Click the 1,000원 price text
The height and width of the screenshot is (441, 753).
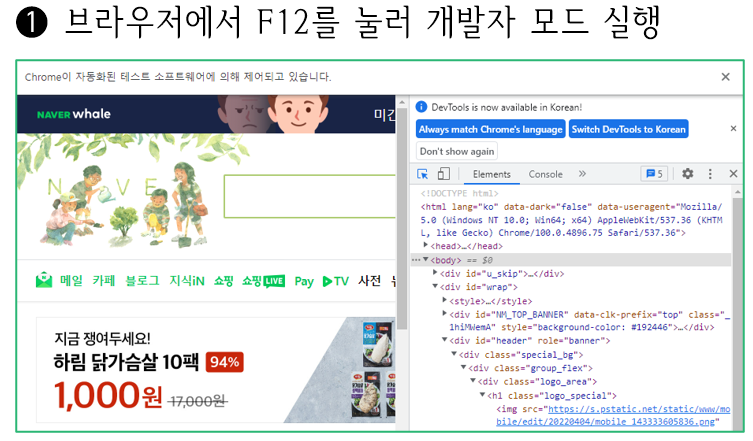108,395
